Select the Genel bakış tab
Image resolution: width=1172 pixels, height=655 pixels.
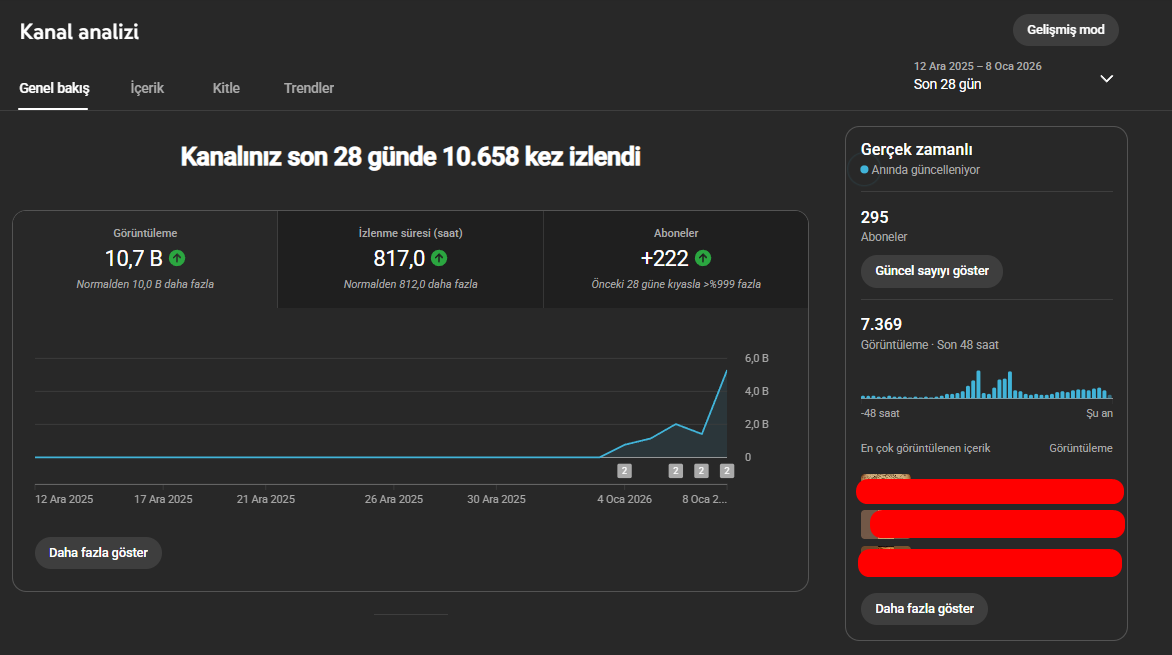pyautogui.click(x=54, y=88)
